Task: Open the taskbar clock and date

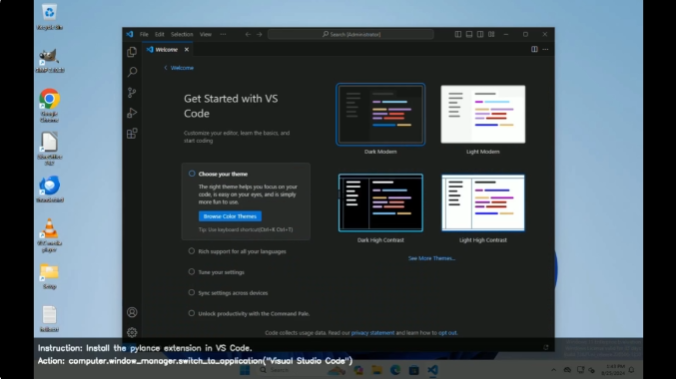Action: point(613,370)
